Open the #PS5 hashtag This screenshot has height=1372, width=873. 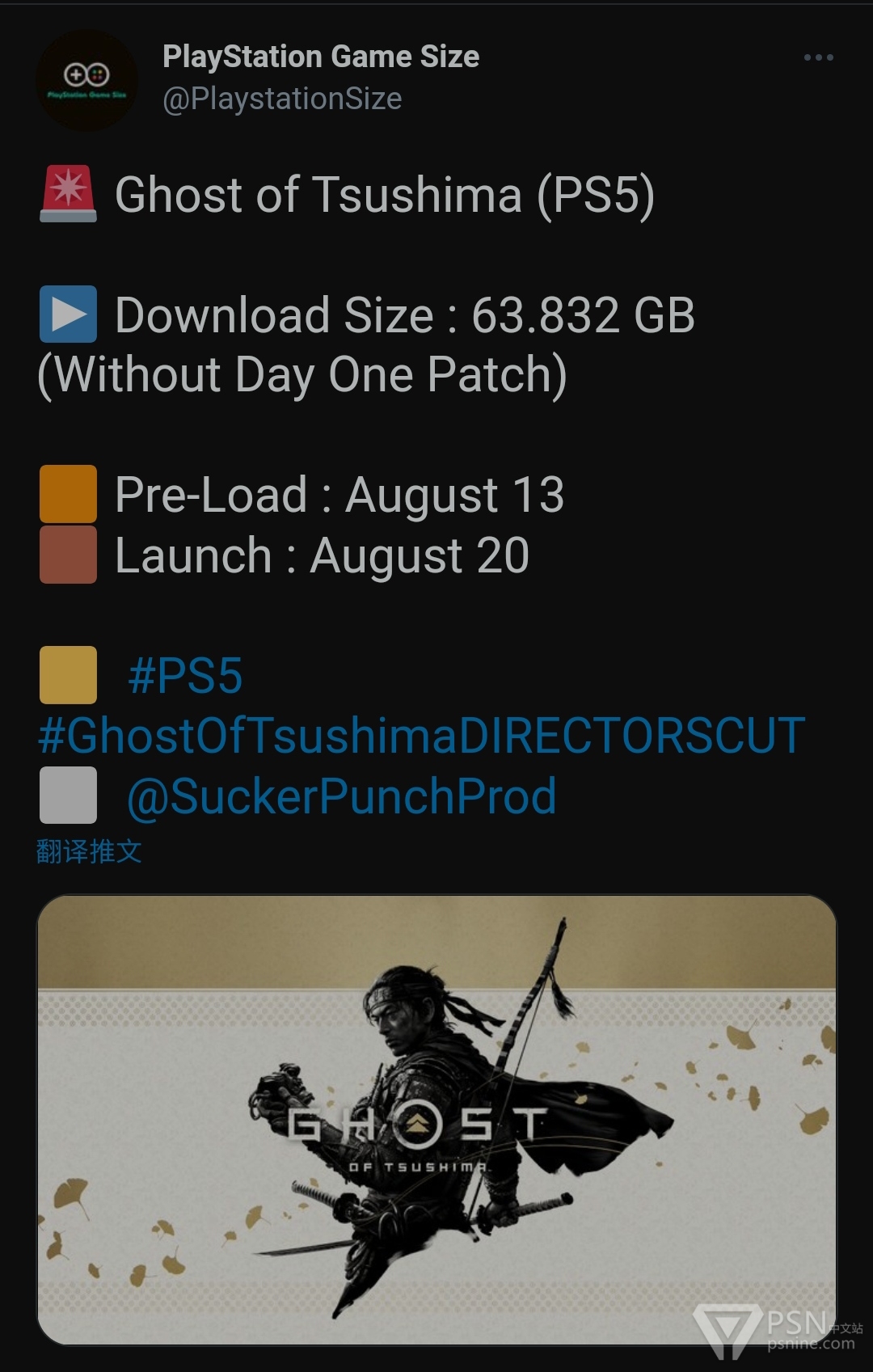(185, 676)
